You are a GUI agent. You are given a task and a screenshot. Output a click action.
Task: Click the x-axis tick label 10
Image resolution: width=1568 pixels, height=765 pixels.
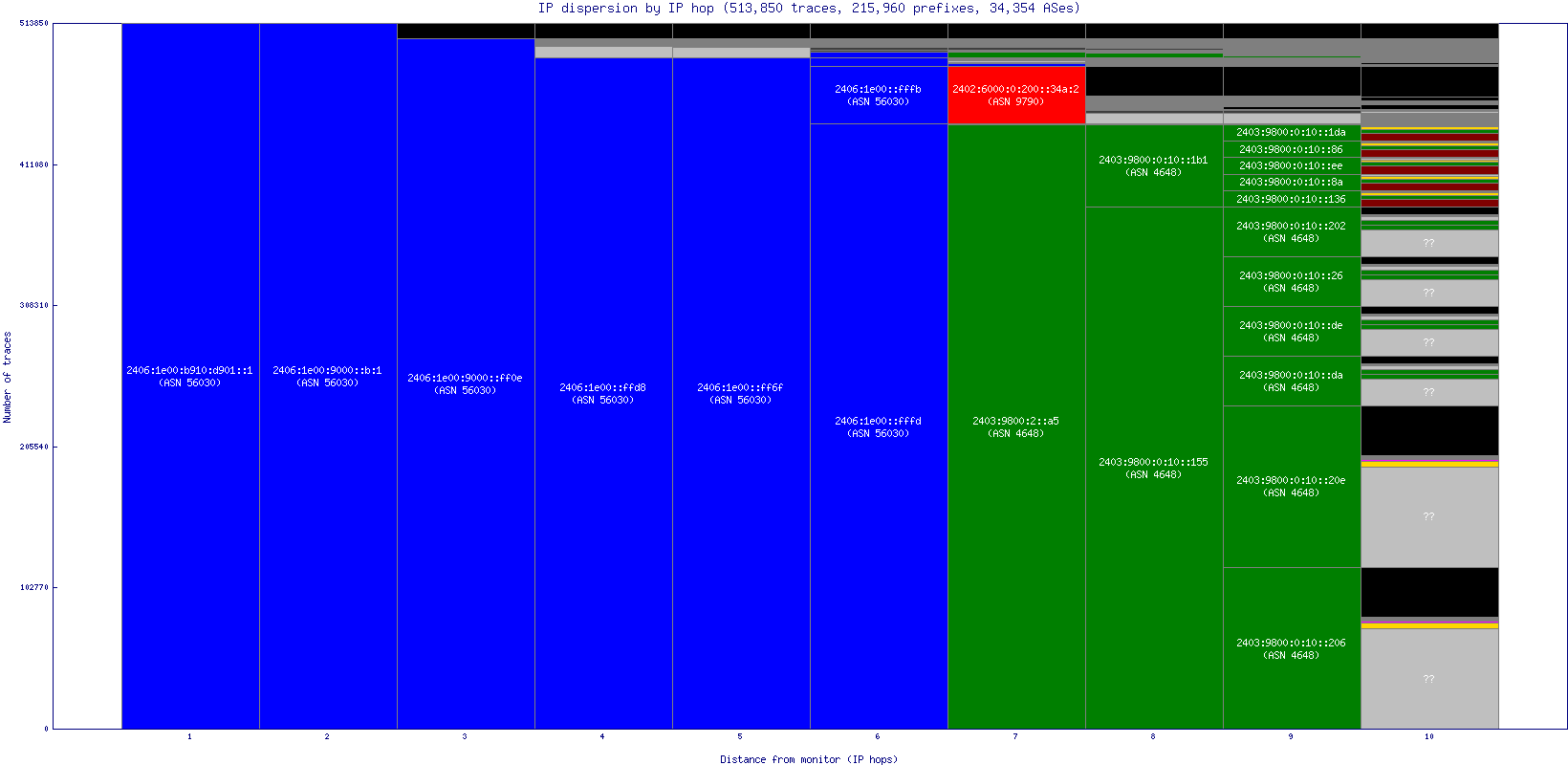[x=1429, y=736]
